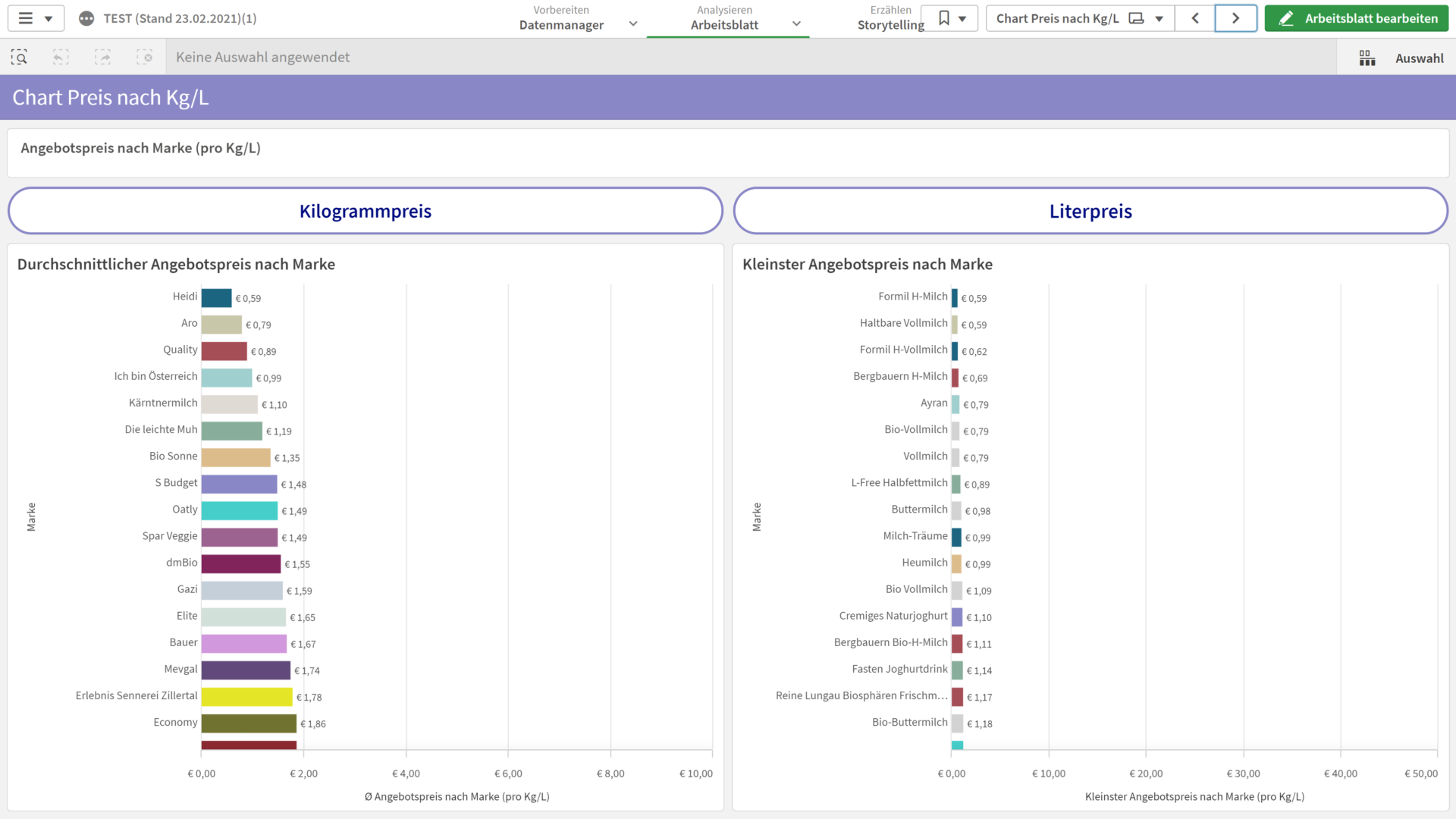Click the Kilogrammpreis button
1456x819 pixels.
coord(366,211)
